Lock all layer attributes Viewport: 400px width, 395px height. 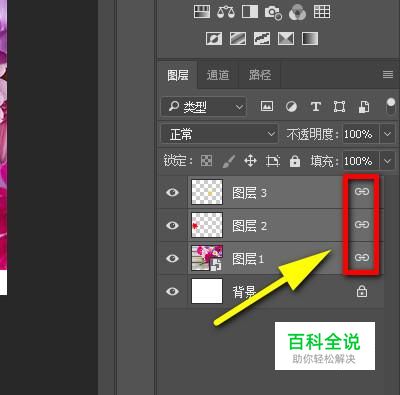295,161
